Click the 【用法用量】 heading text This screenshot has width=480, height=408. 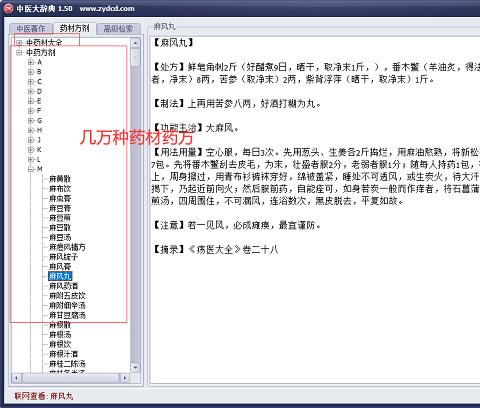tap(178, 152)
